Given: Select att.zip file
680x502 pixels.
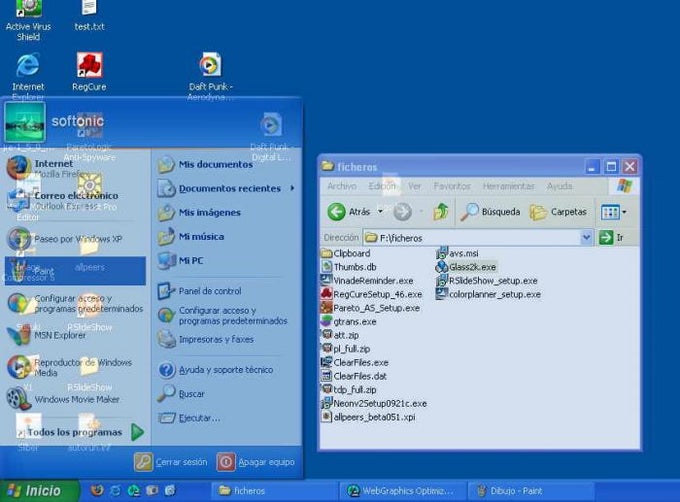Looking at the screenshot, I should tap(340, 335).
